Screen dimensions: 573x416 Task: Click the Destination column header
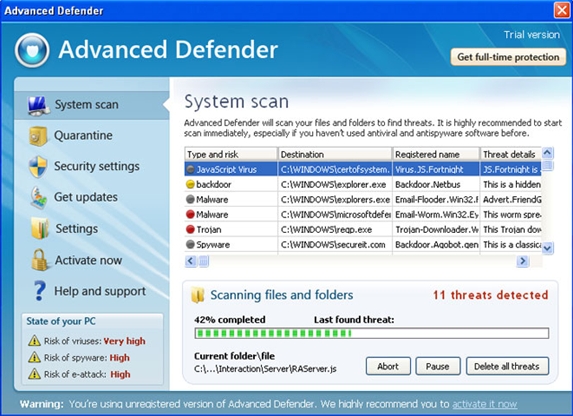tap(335, 154)
